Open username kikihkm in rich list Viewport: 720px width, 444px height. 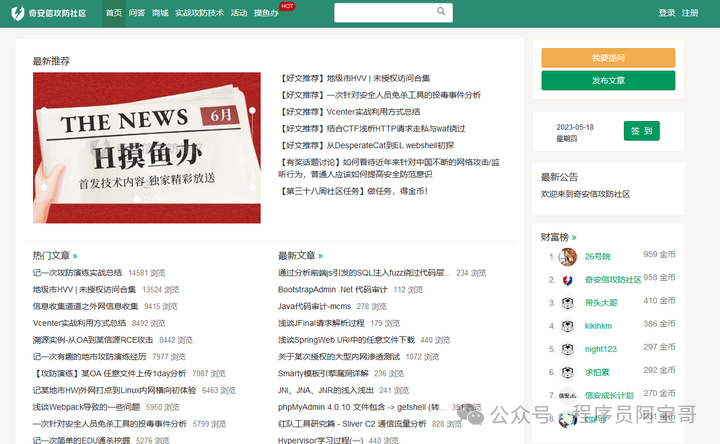point(598,326)
